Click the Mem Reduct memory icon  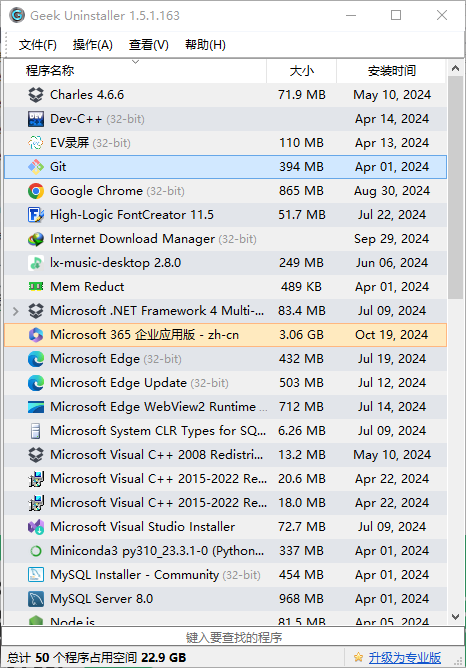(36, 287)
